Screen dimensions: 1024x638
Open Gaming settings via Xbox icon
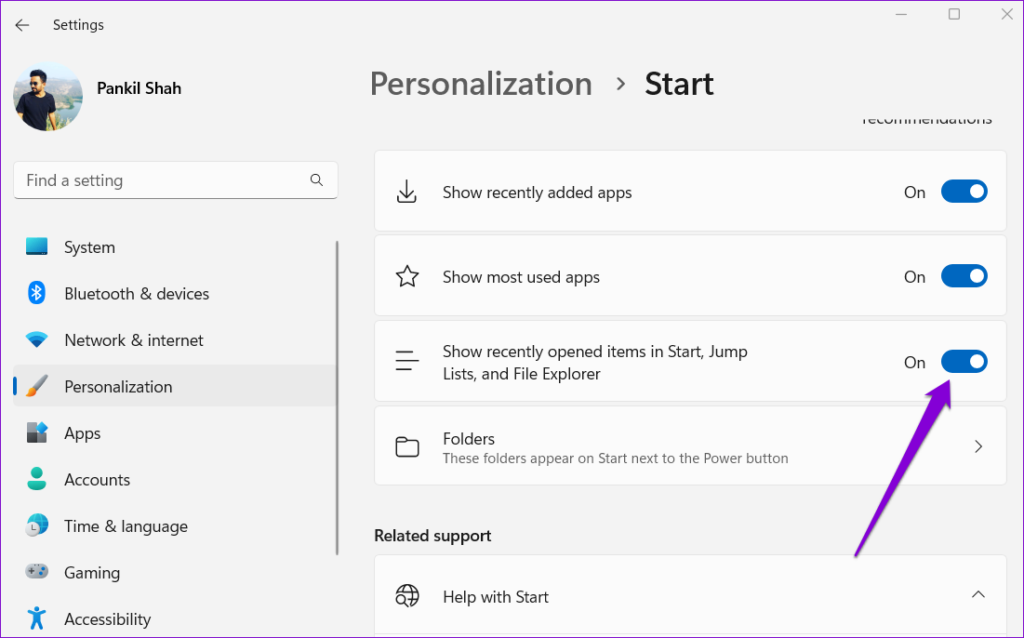(x=37, y=572)
